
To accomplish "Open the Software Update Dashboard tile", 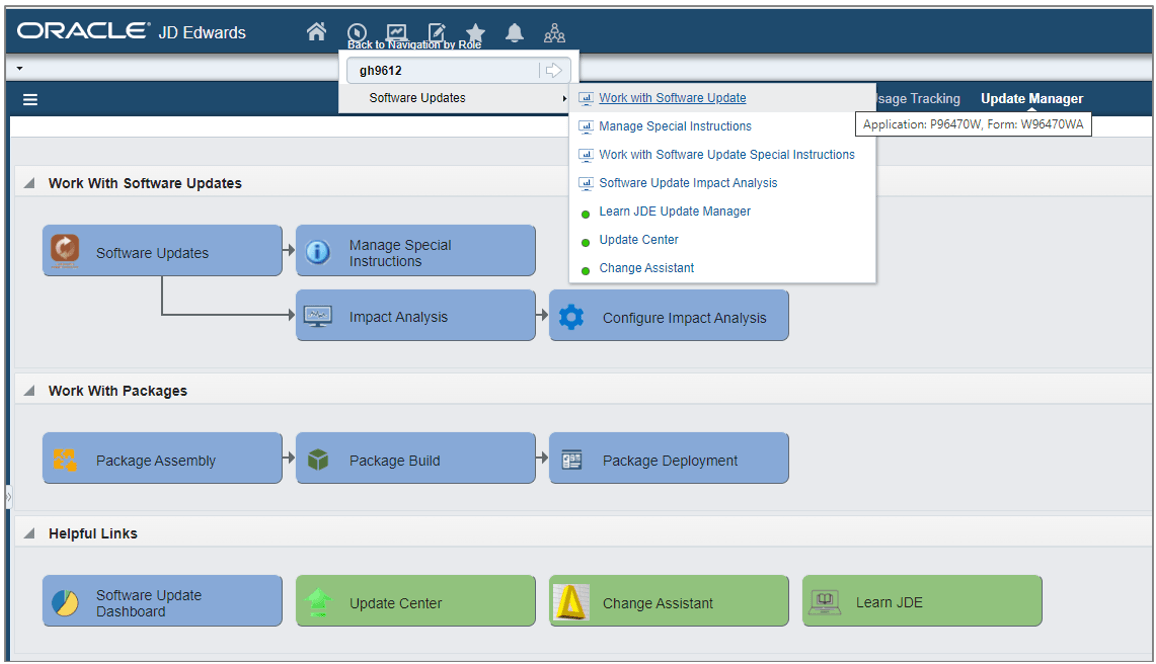I will pos(162,601).
